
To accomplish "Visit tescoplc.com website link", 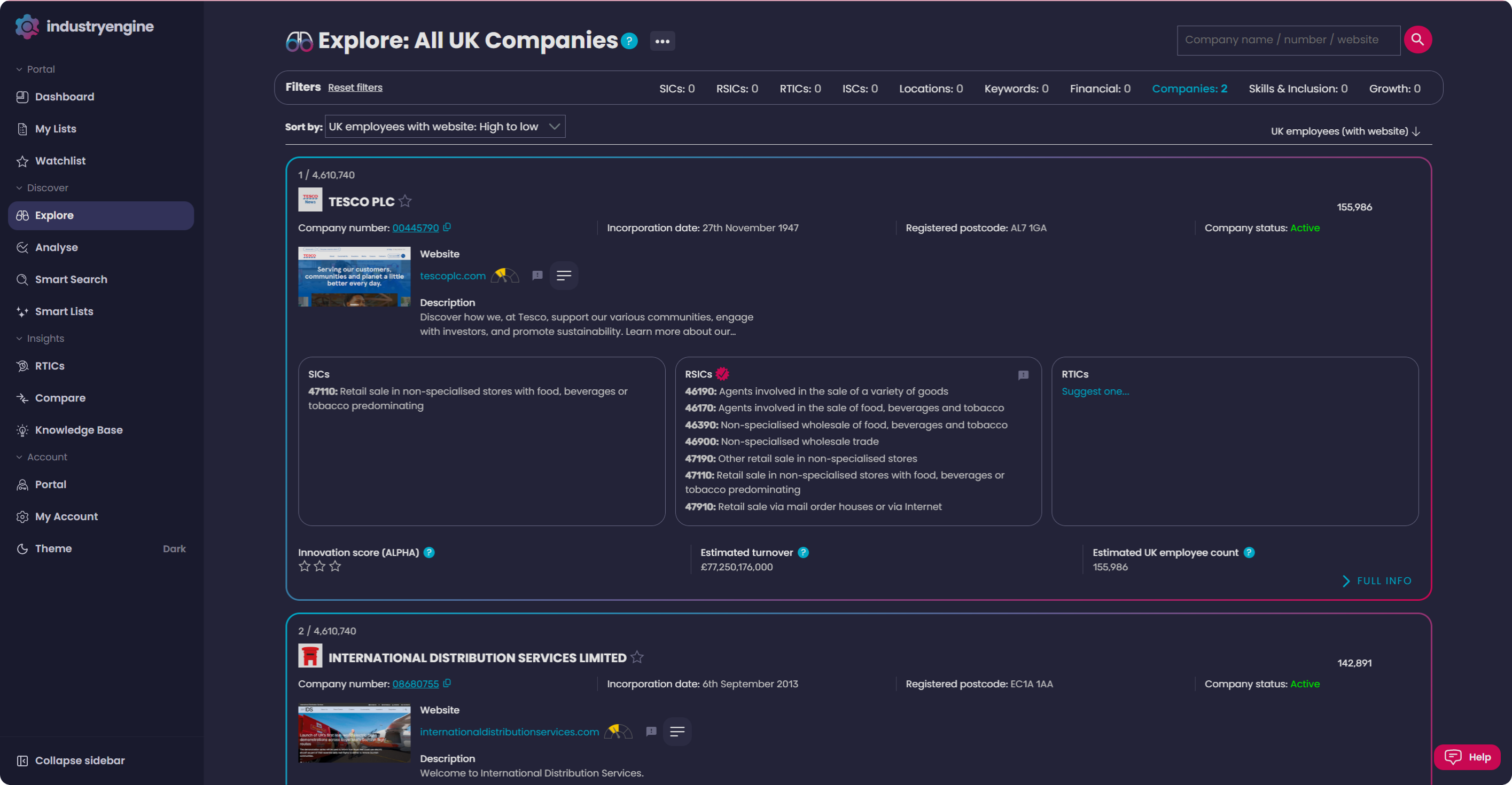I will [453, 276].
